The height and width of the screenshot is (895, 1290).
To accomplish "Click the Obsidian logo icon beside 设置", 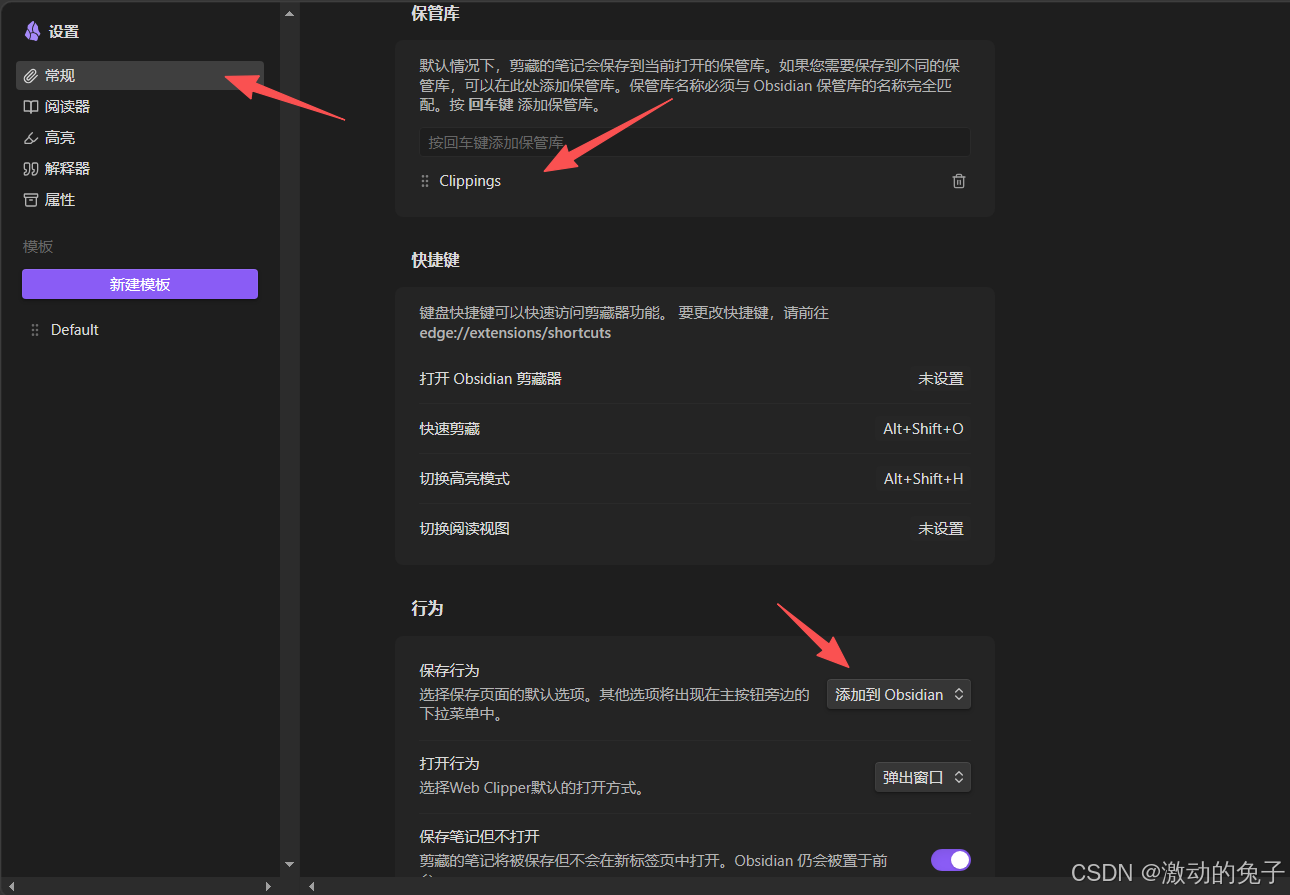I will pyautogui.click(x=32, y=31).
